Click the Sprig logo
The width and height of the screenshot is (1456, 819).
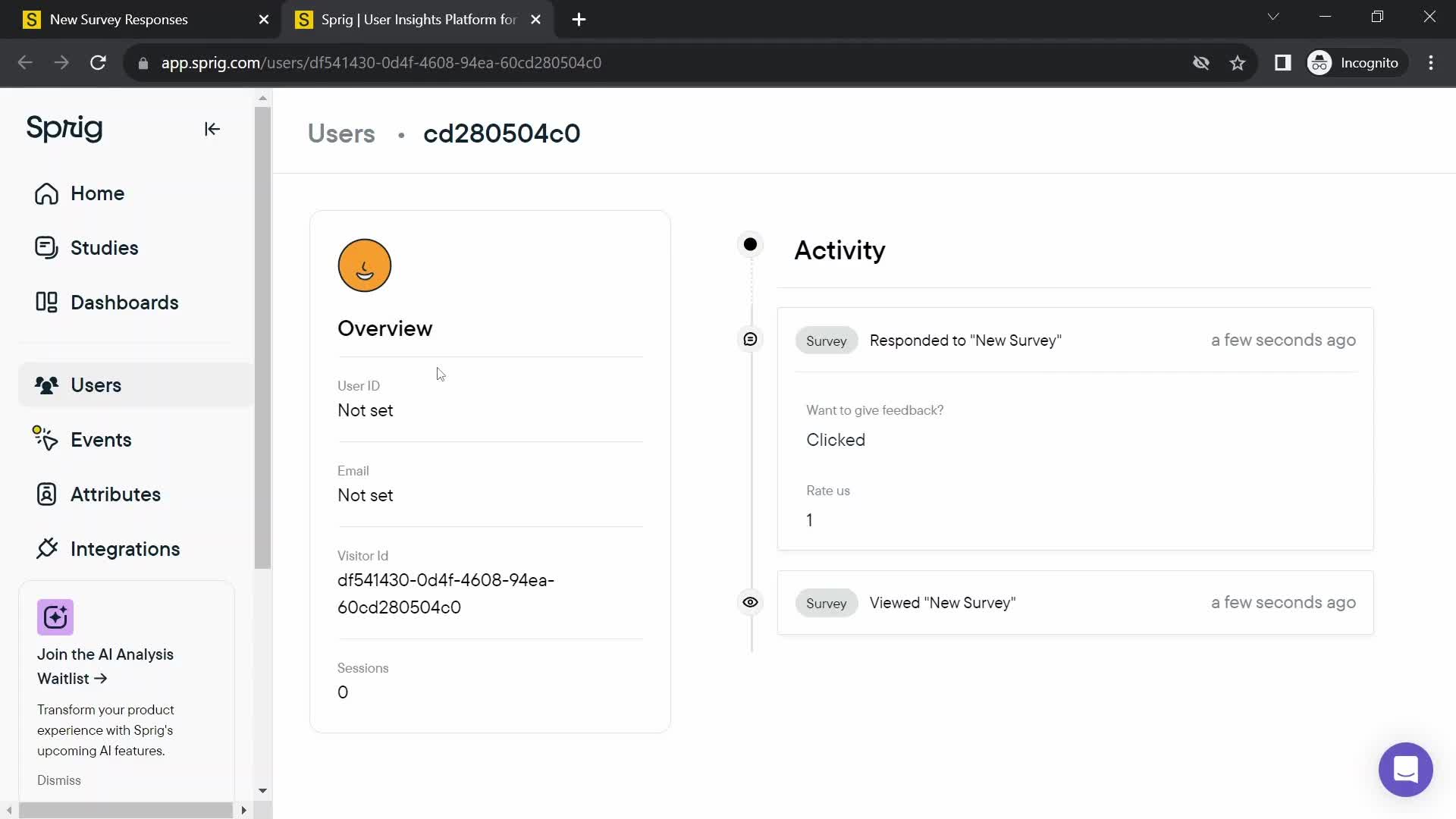pyautogui.click(x=64, y=128)
